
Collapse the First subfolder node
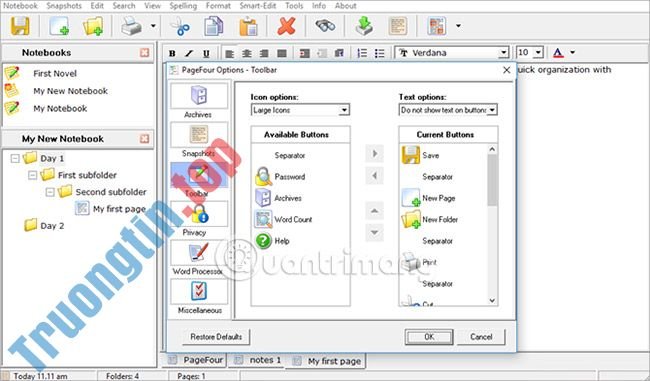[32, 175]
